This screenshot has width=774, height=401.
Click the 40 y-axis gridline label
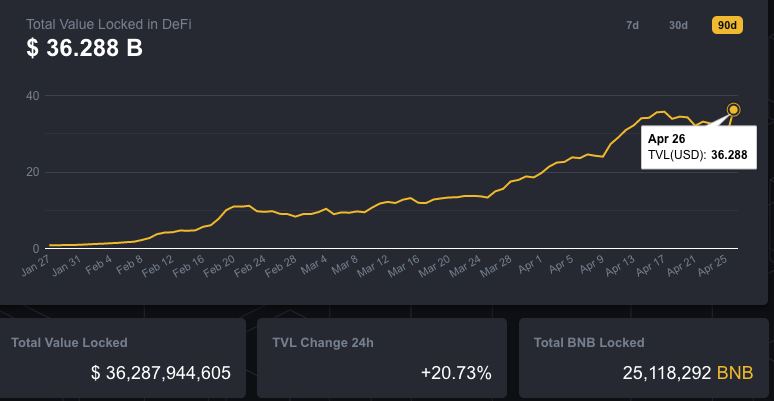33,96
